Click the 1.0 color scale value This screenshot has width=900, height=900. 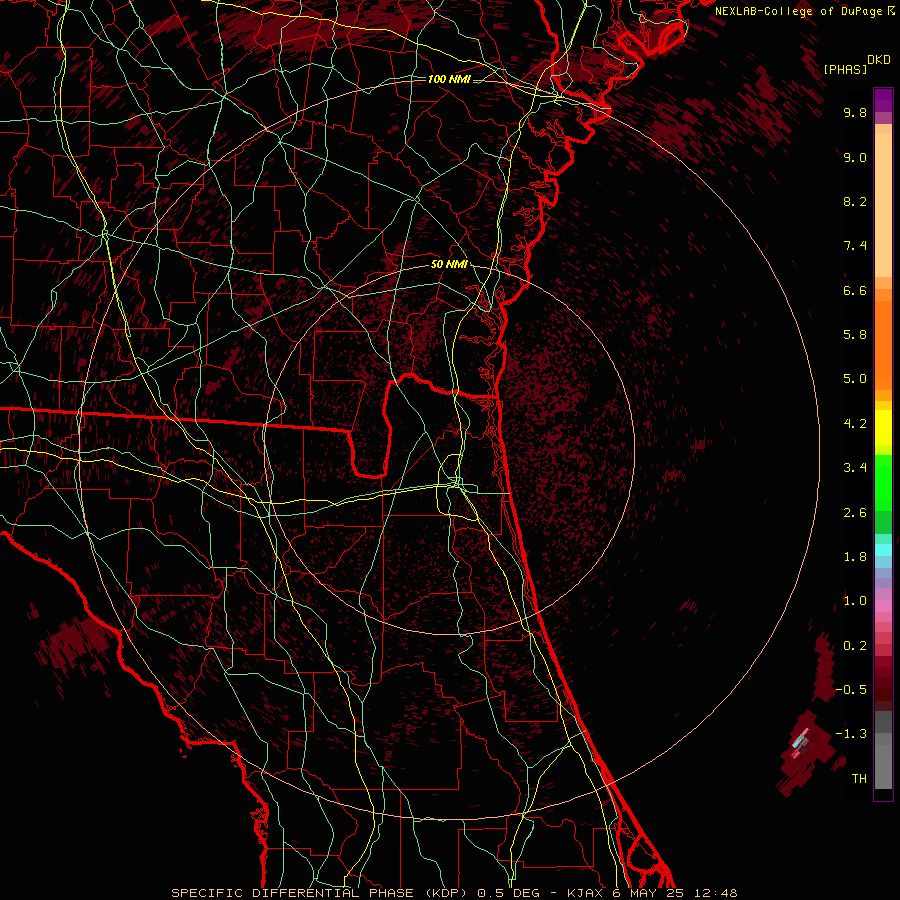855,601
